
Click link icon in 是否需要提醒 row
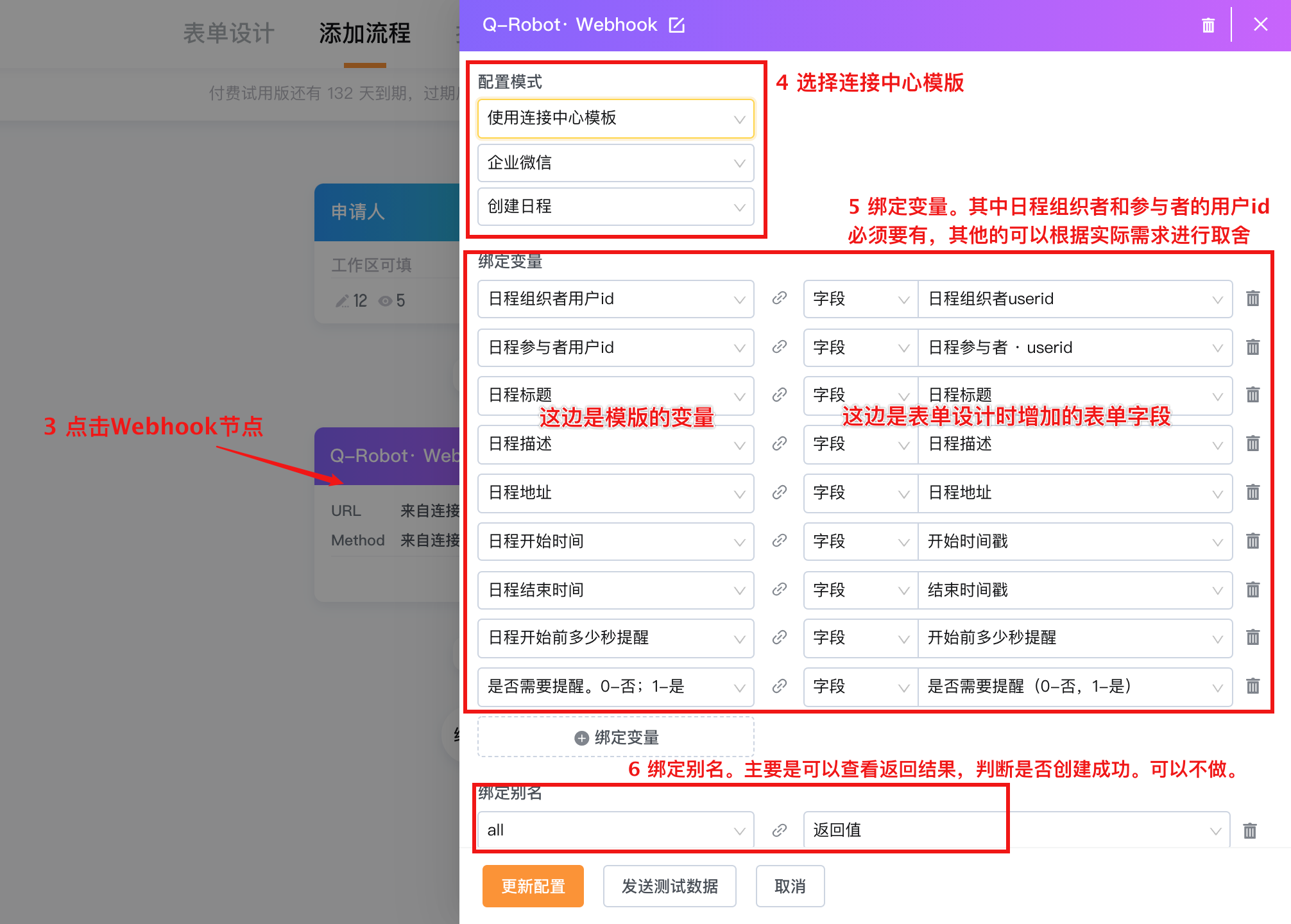[x=779, y=686]
